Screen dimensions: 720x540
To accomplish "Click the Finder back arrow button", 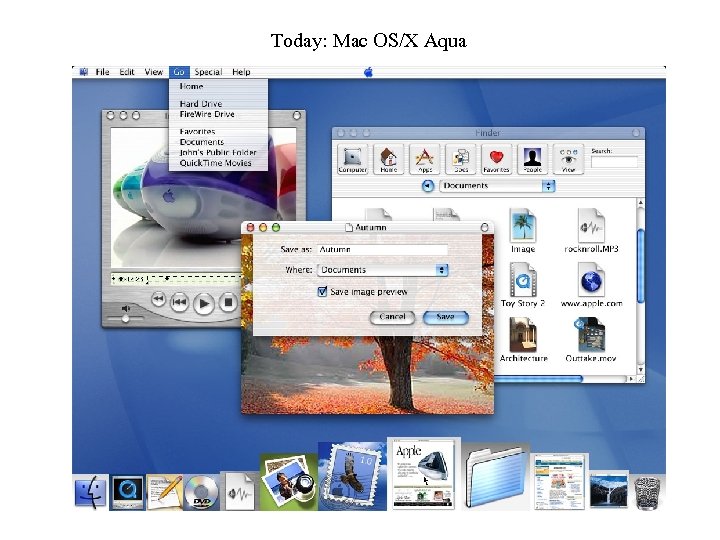I will click(428, 186).
